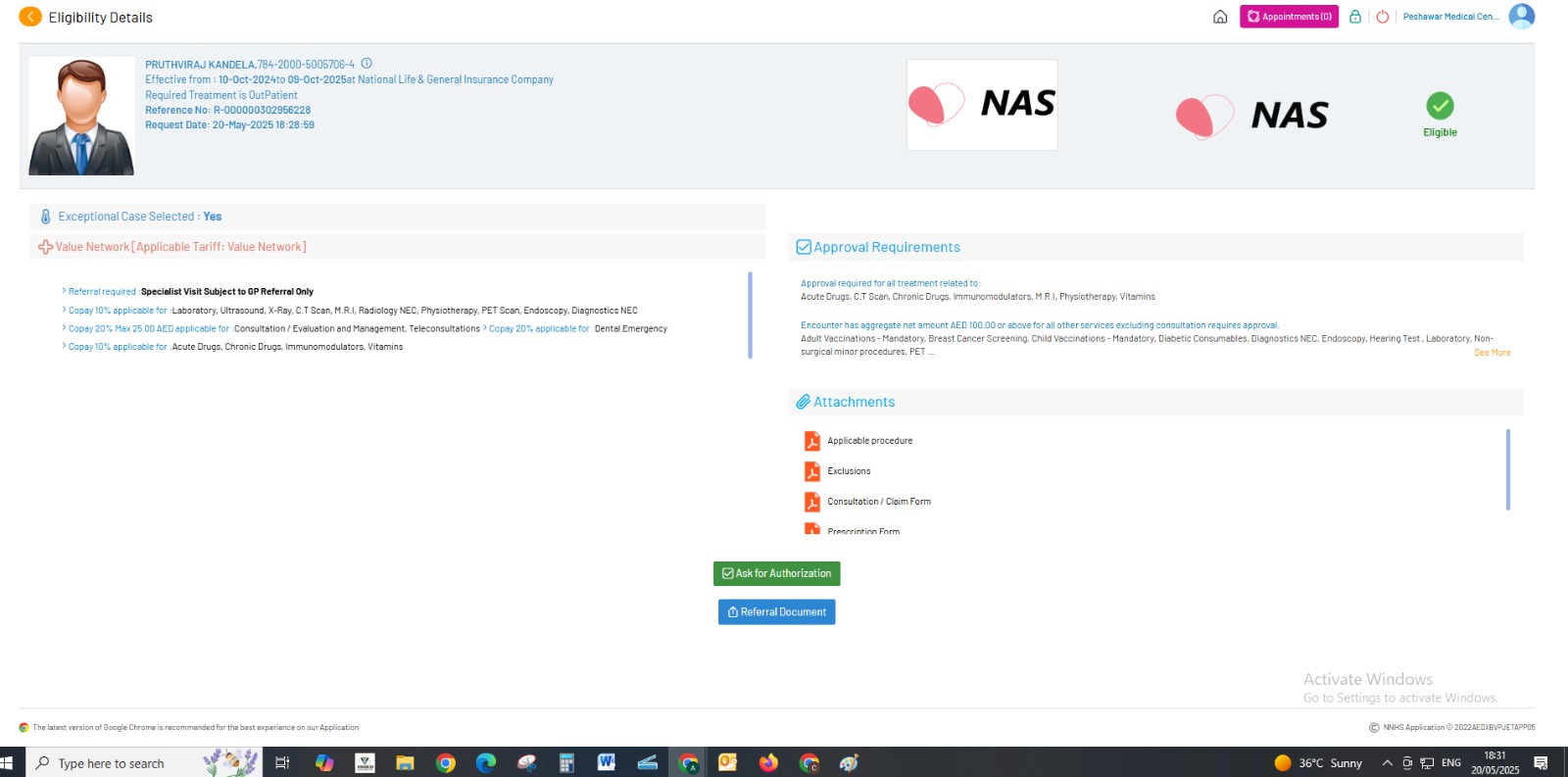Go back using the orange back arrow
Viewport: 1568px width, 777px height.
30,17
